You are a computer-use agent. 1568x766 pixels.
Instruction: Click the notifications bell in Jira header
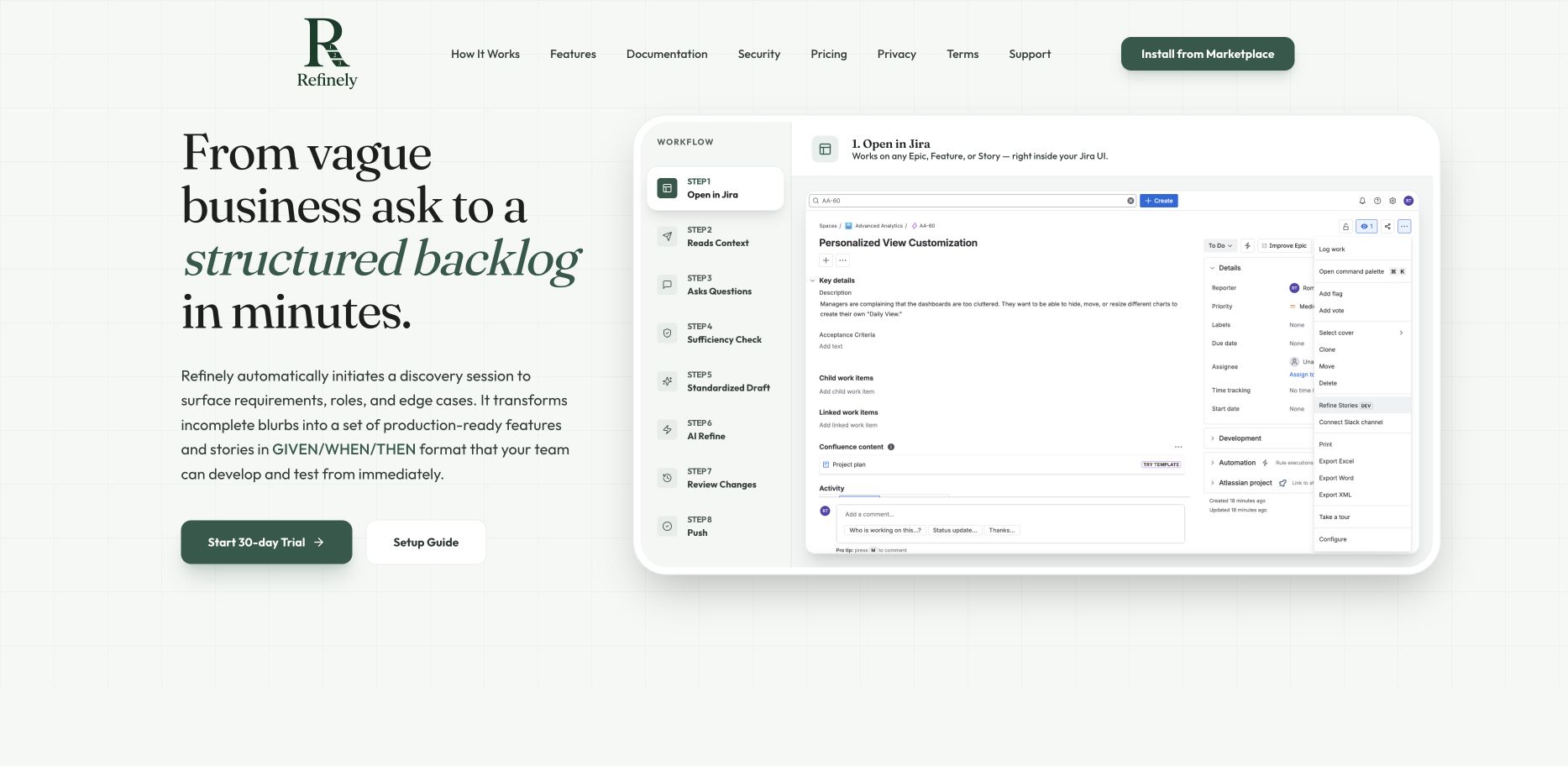[1362, 201]
